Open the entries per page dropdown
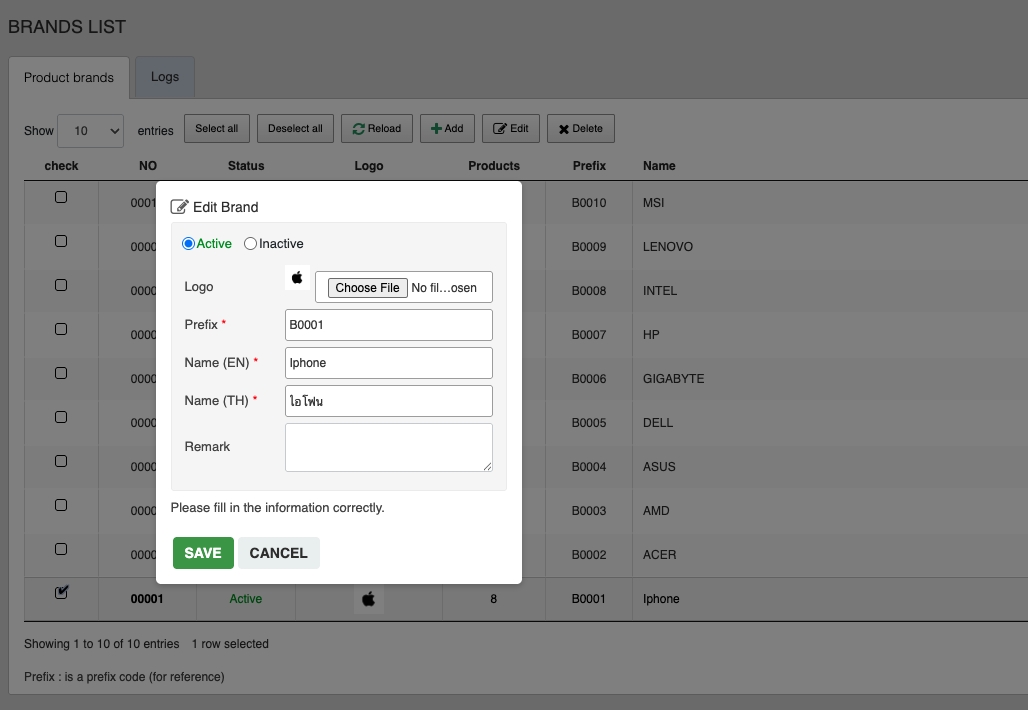This screenshot has width=1028, height=710. pos(90,130)
